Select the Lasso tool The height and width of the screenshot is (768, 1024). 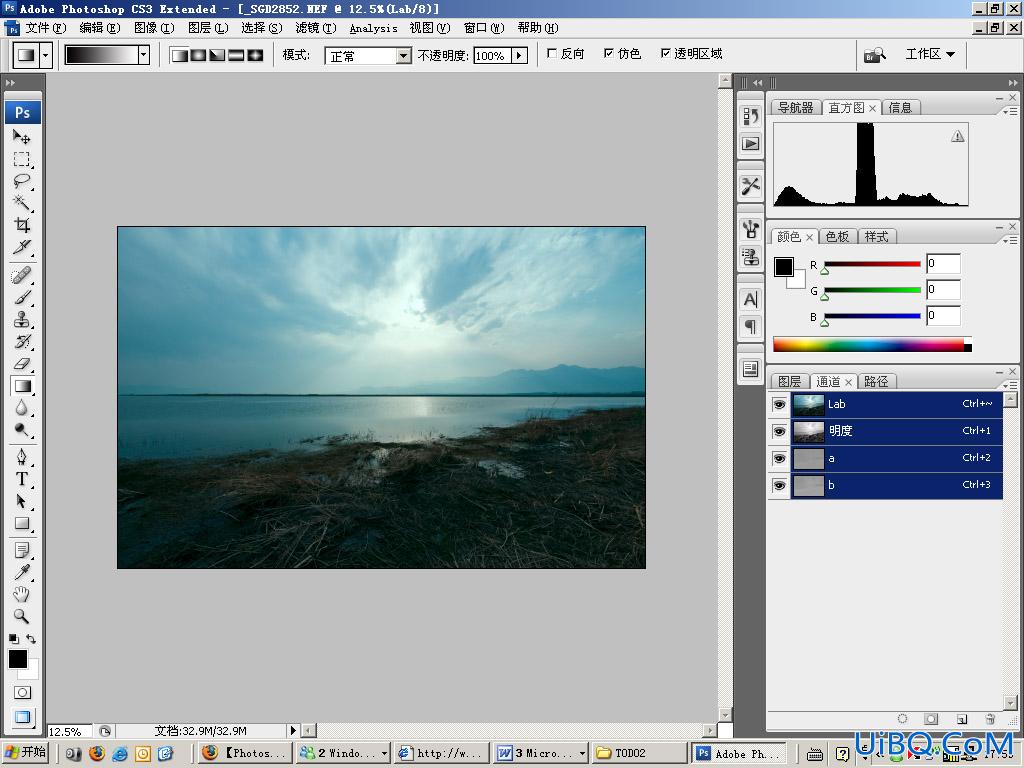(x=22, y=181)
